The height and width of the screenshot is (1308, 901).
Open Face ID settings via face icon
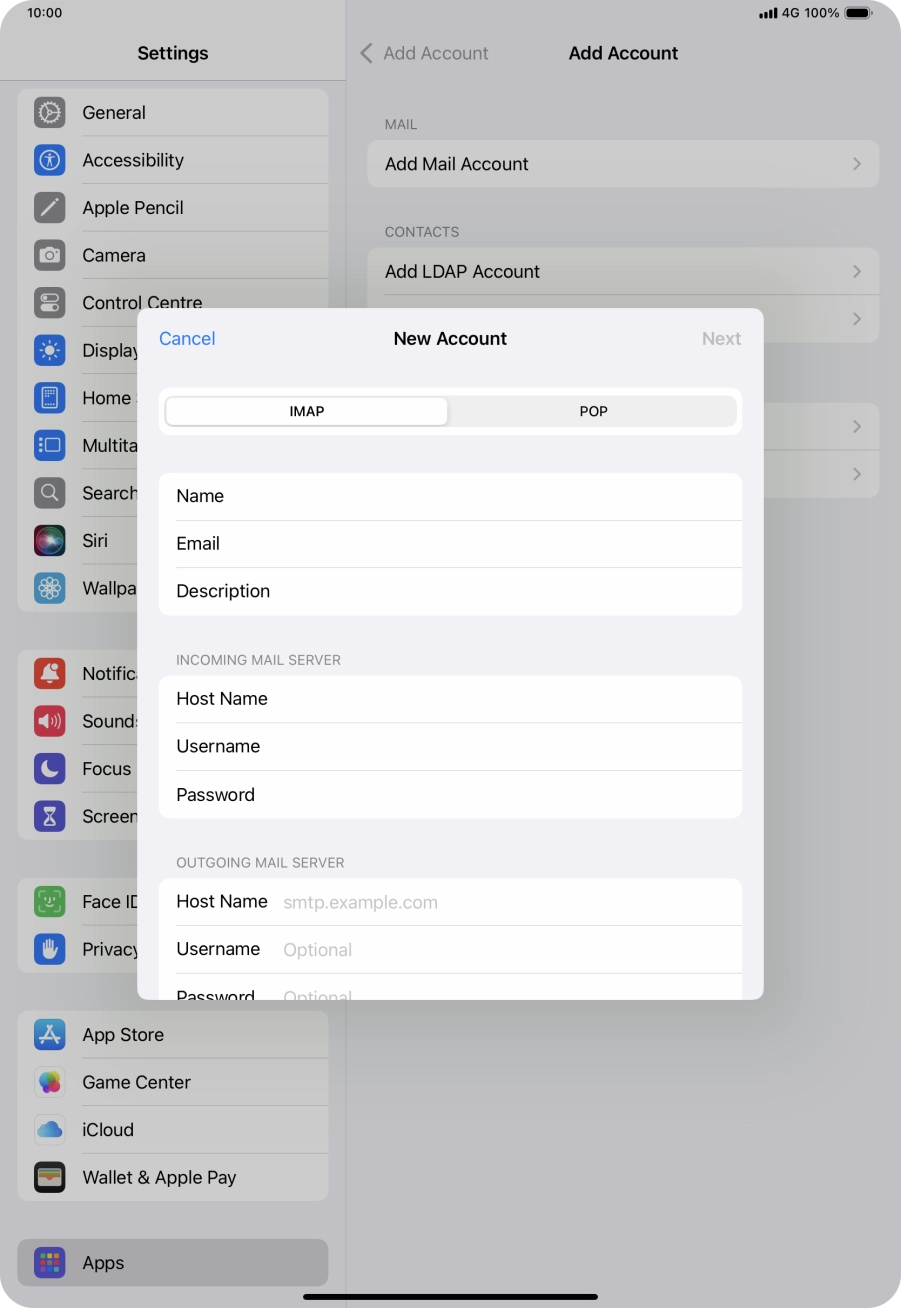coord(49,901)
